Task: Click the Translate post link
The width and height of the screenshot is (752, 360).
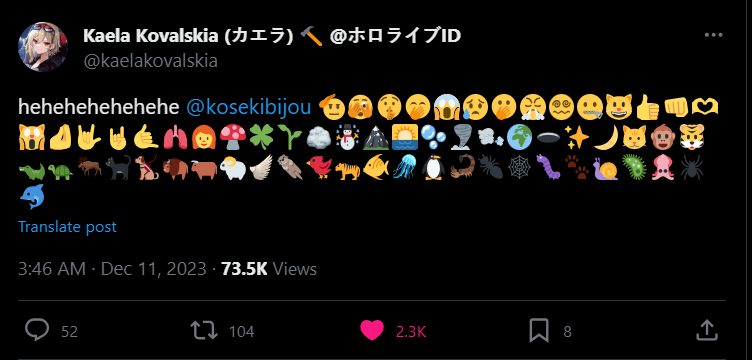Action: [x=67, y=226]
